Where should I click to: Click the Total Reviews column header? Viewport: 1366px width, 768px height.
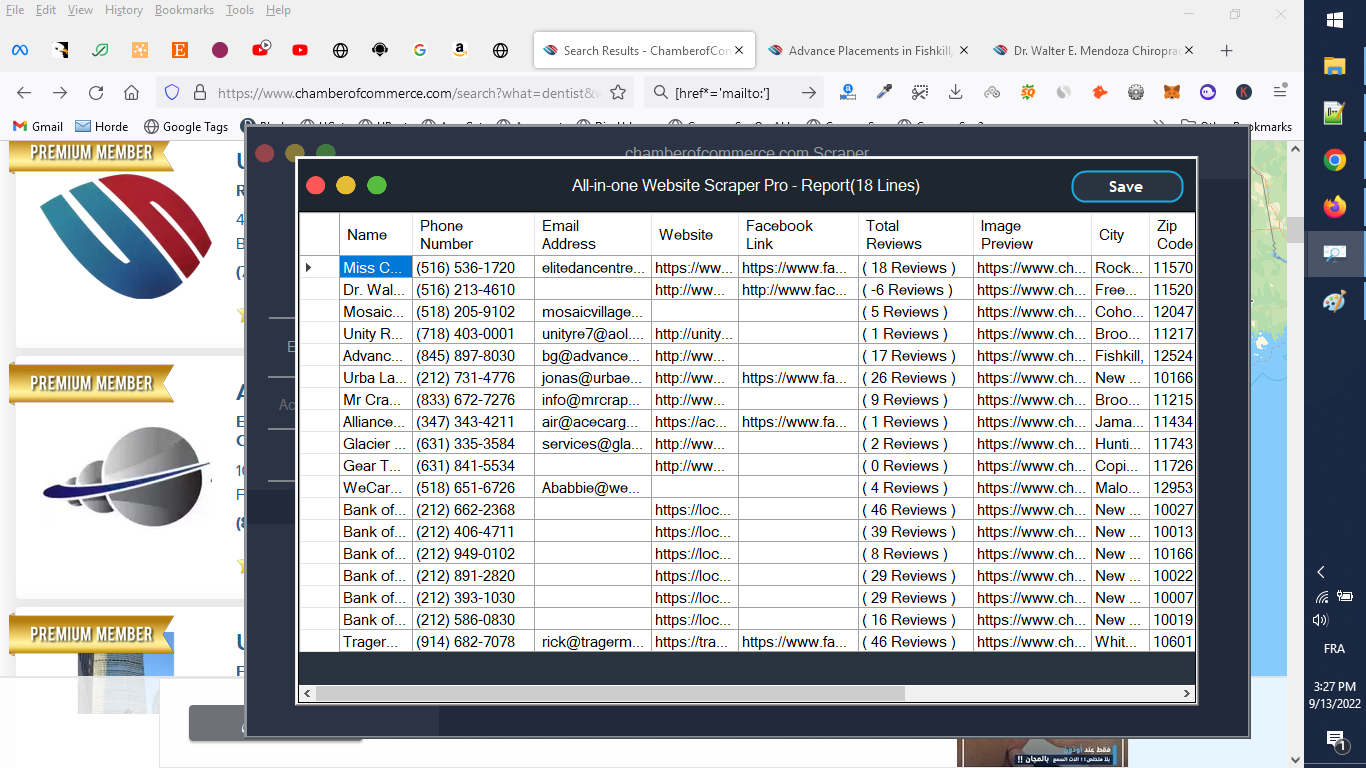click(916, 235)
